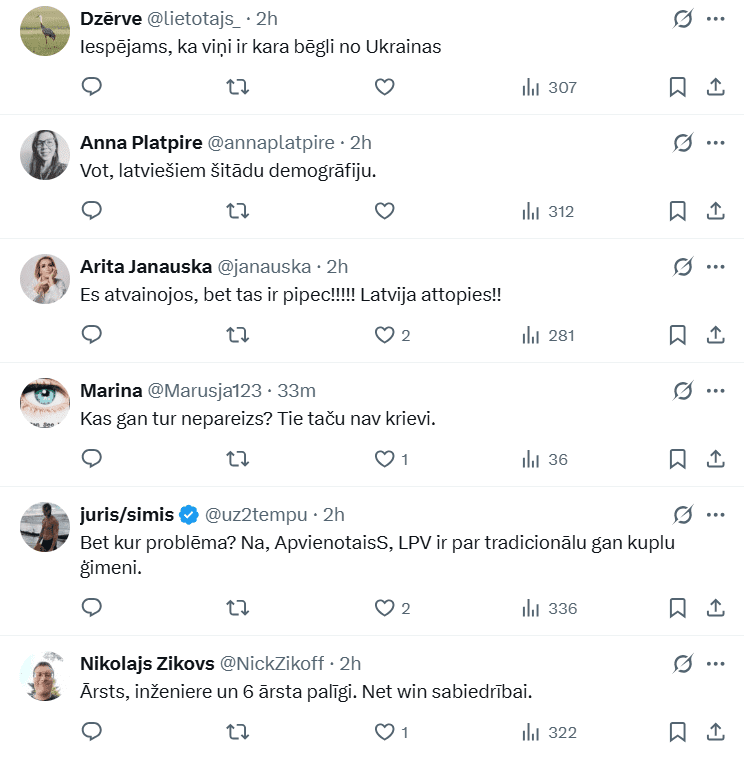744x759 pixels.
Task: Bookmark Nikolajs Zikovs' tweet
Action: pyautogui.click(x=677, y=732)
